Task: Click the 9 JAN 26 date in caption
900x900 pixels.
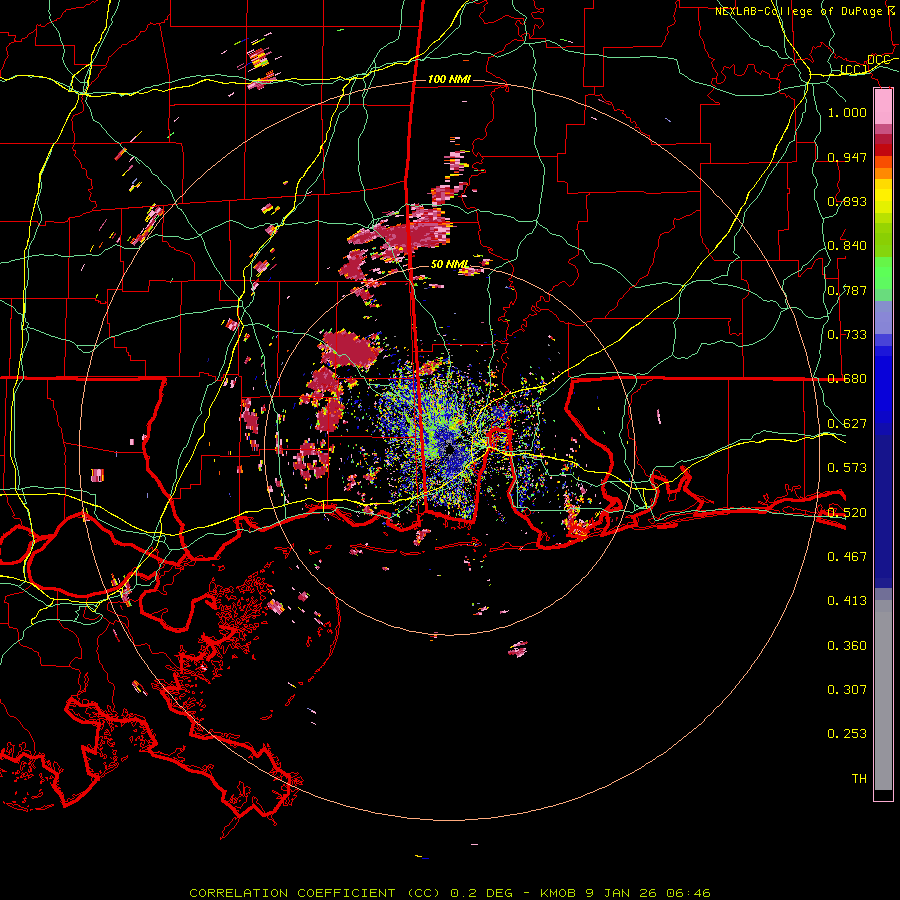Action: point(622,893)
